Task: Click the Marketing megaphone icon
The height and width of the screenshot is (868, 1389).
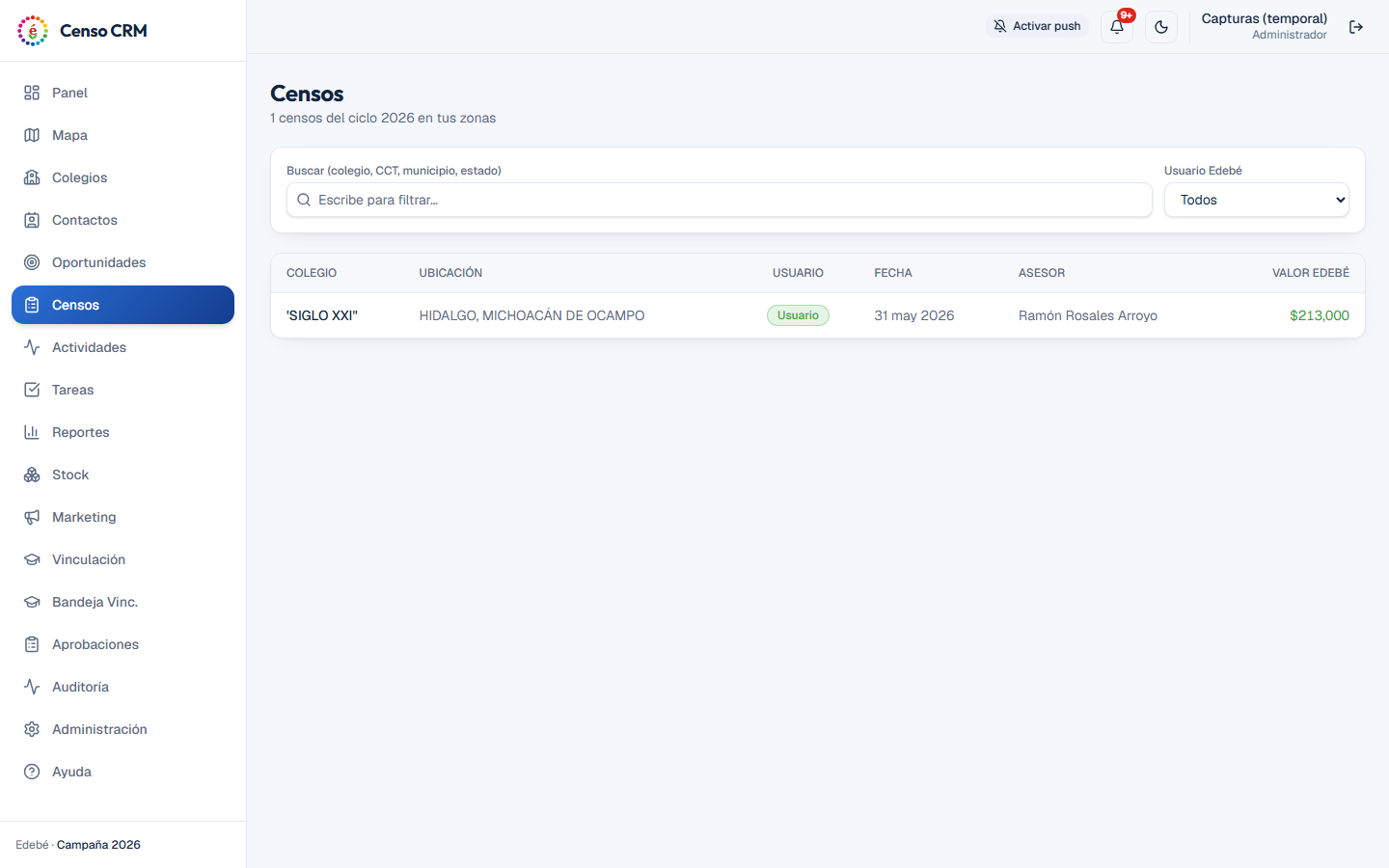Action: coord(32,517)
